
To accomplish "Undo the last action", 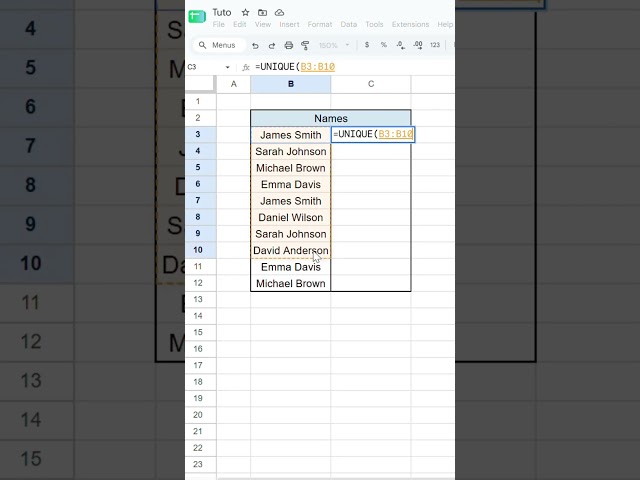I will 255,45.
